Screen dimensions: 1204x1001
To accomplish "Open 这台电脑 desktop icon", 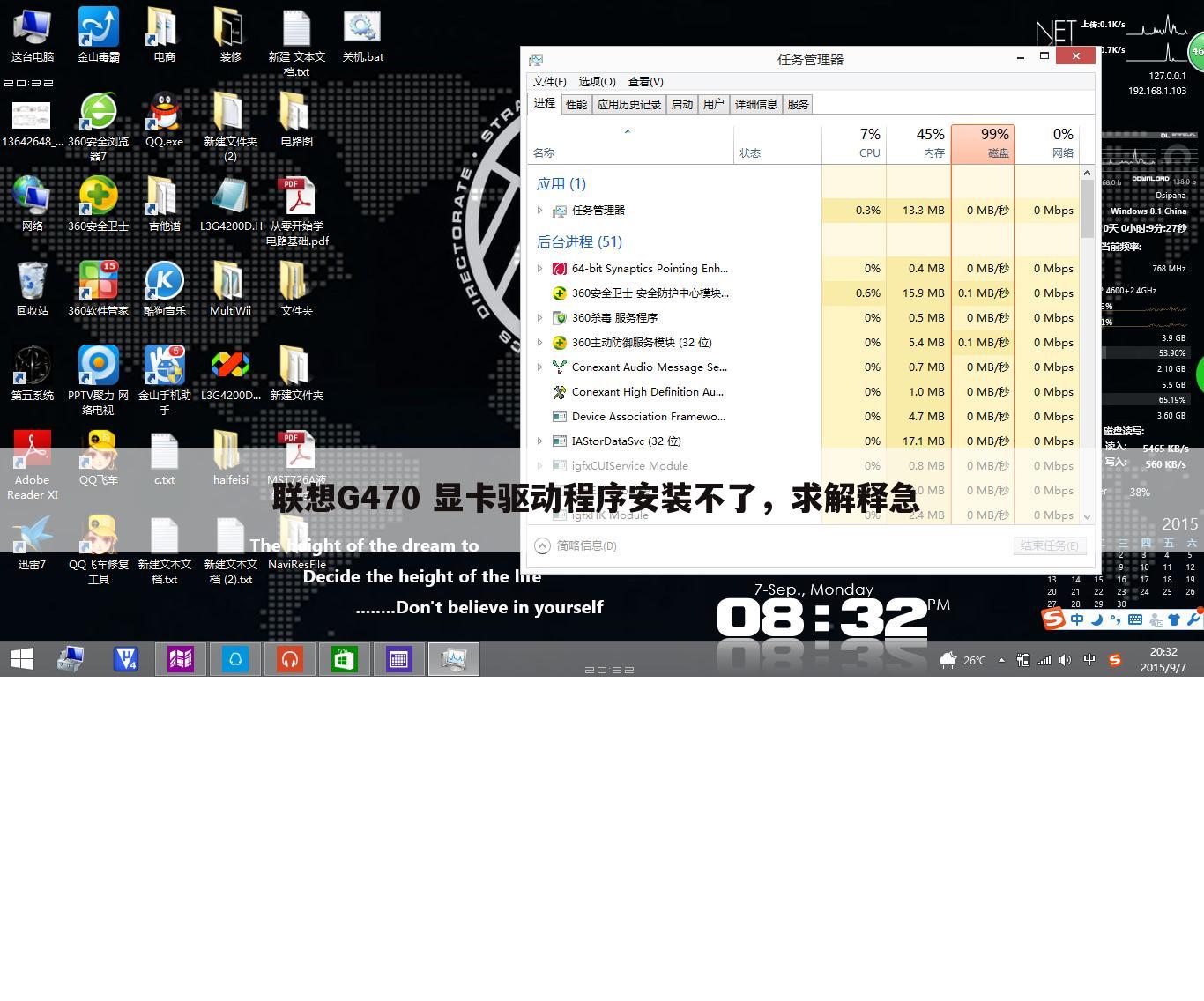I will coord(33,35).
